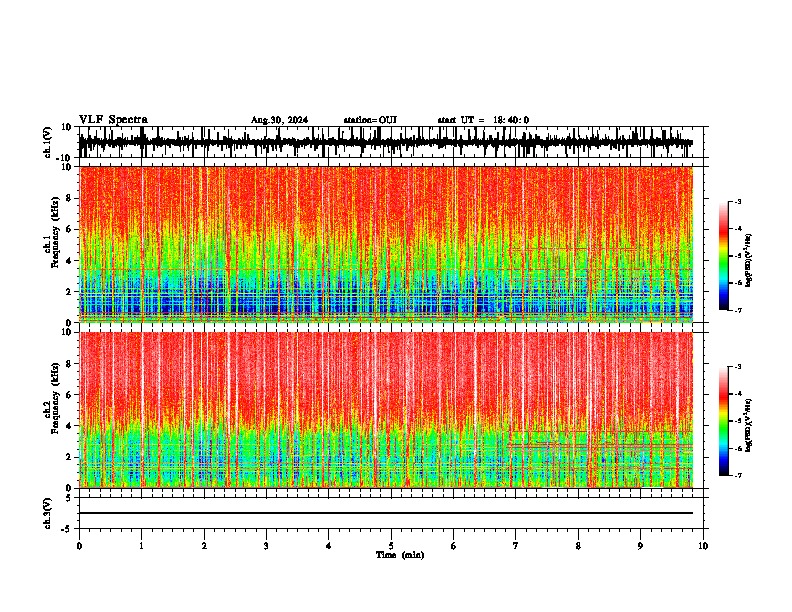The image size is (792, 612).
Task: Click the -7 label on ch.2 colorbar
Action: tap(738, 476)
